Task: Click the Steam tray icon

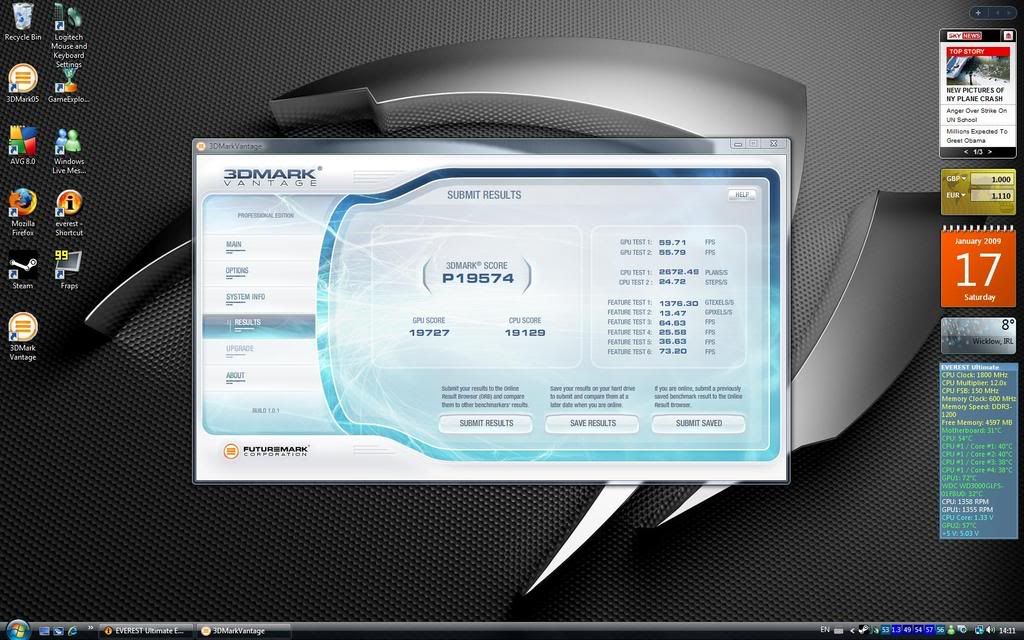Action: coord(864,630)
